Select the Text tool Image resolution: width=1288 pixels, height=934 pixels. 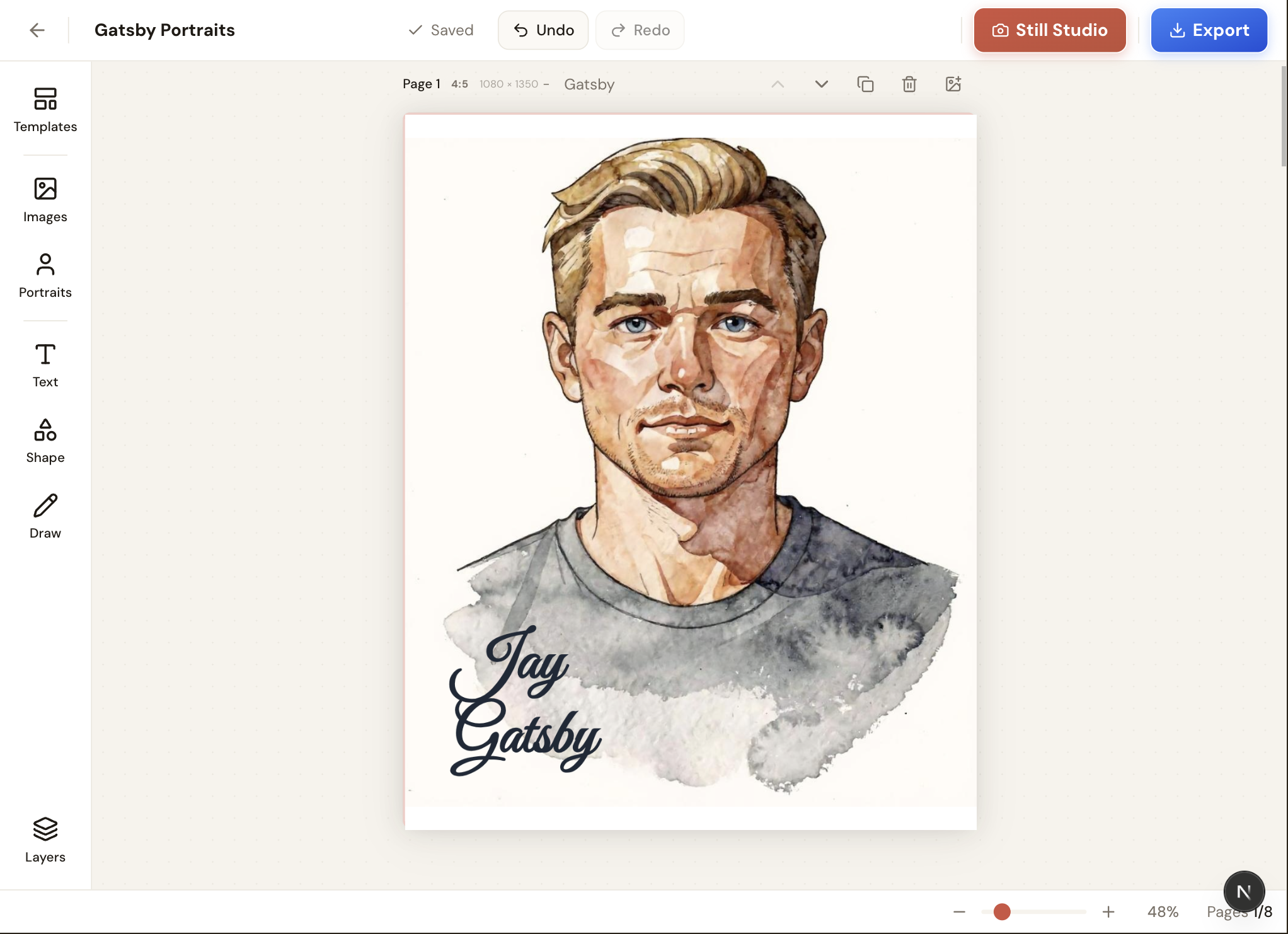pyautogui.click(x=45, y=366)
